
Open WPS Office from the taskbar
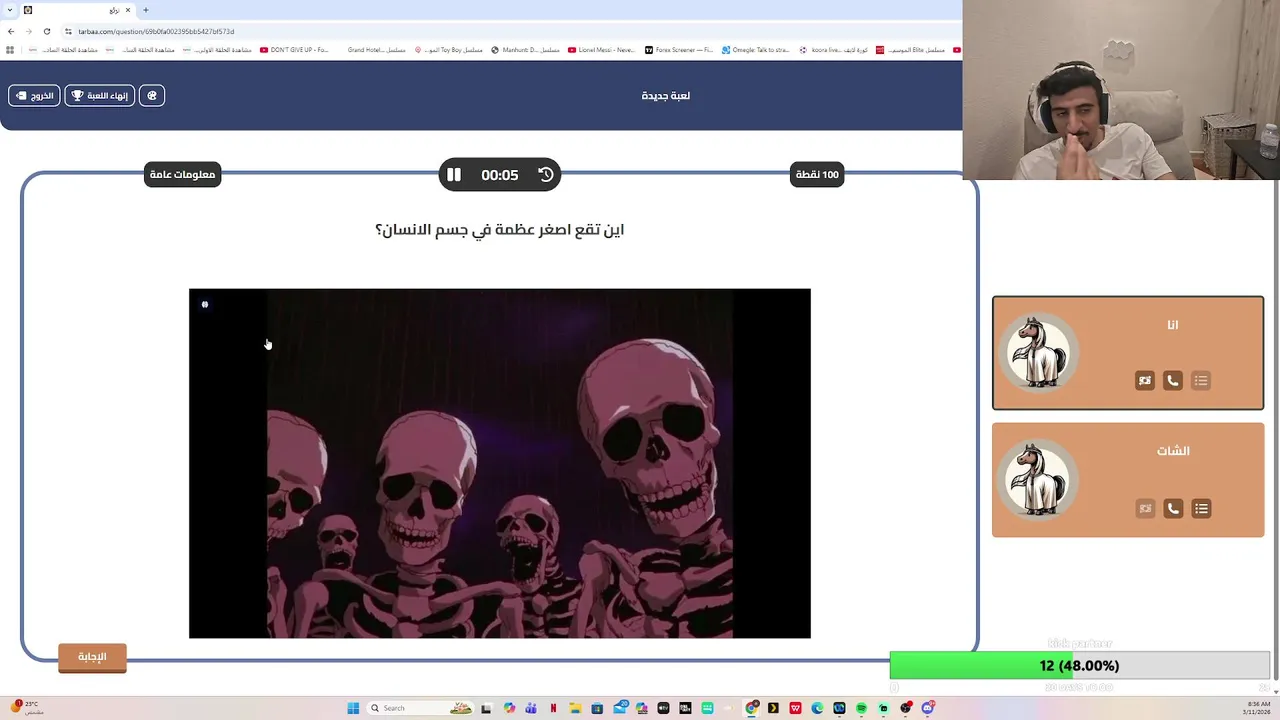point(795,708)
